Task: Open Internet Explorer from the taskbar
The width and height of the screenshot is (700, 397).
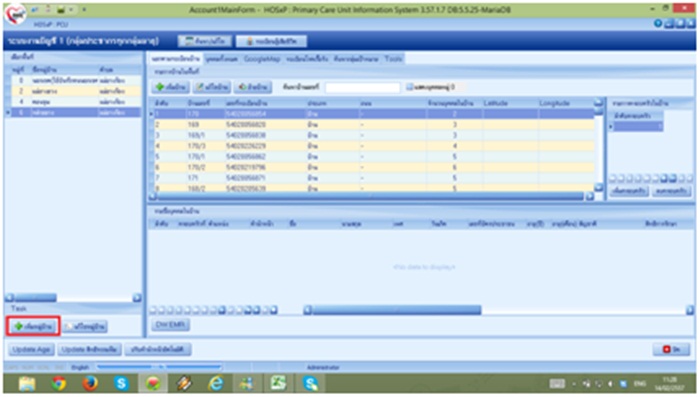Action: pos(216,384)
